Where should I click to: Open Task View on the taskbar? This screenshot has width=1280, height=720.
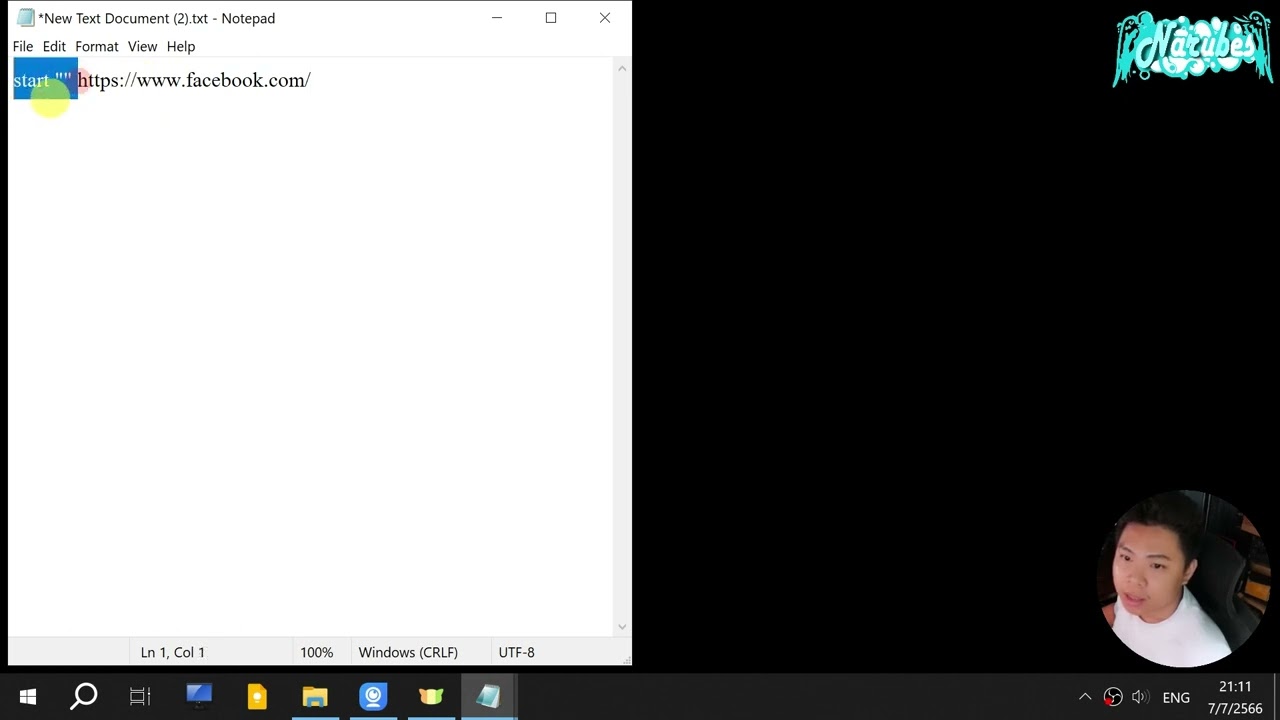(140, 696)
